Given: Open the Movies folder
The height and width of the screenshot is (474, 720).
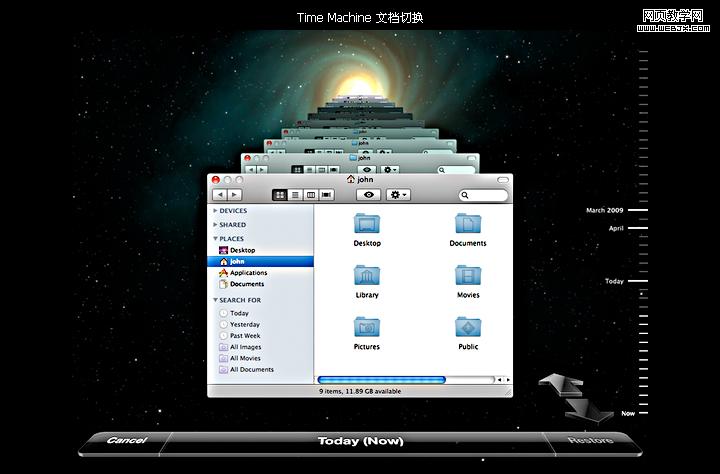Looking at the screenshot, I should (x=467, y=276).
